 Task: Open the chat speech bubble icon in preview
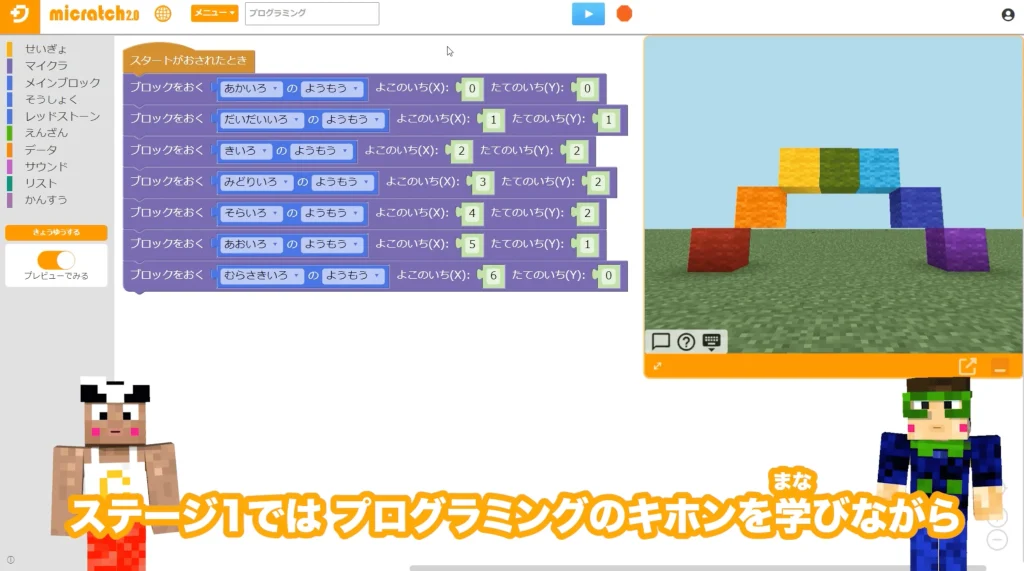point(661,341)
